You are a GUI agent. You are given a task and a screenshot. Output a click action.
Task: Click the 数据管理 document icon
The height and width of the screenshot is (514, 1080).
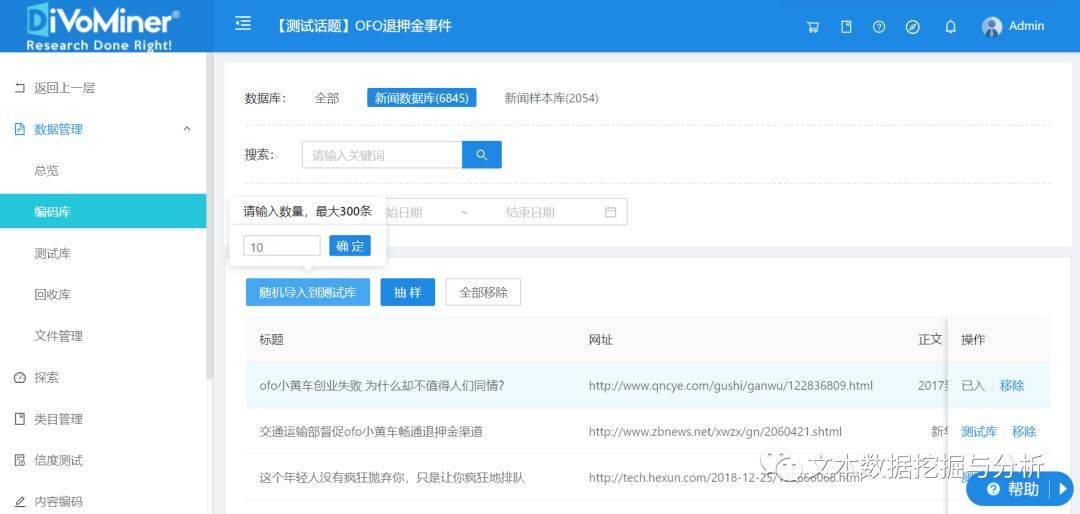(20, 130)
